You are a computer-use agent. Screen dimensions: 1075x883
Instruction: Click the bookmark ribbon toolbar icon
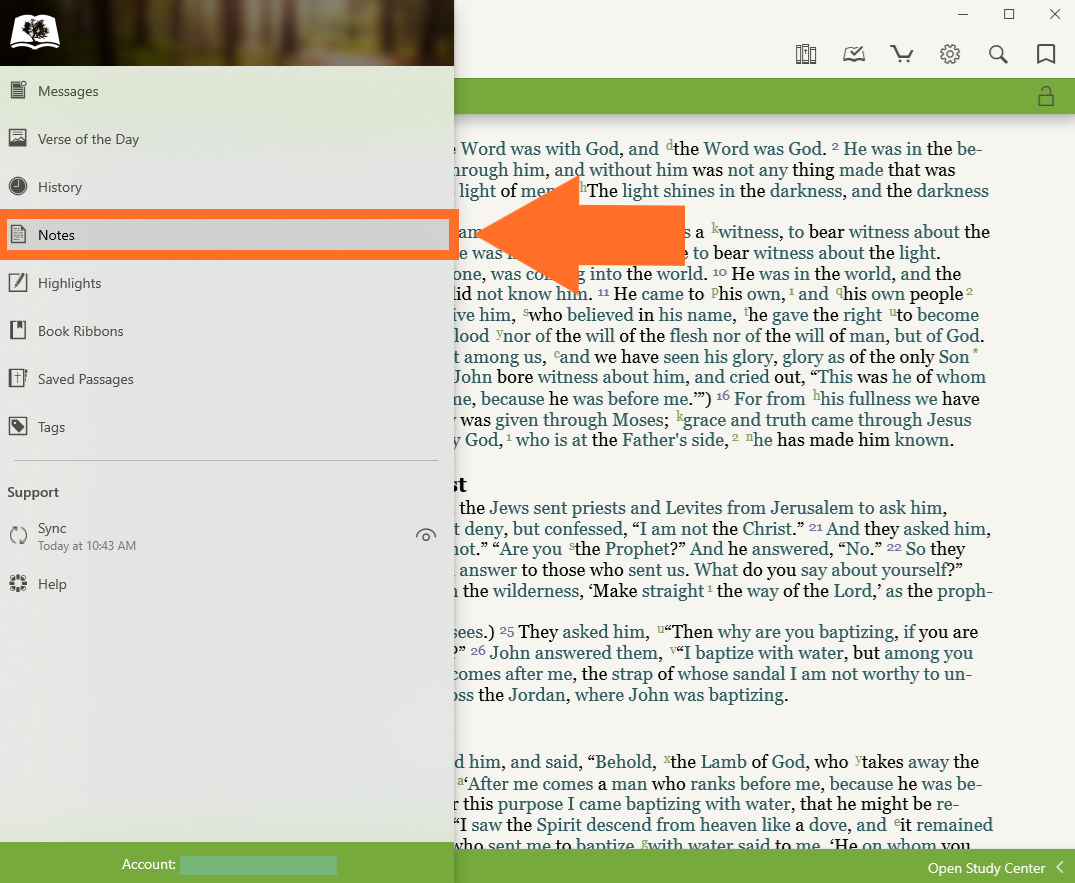tap(1046, 54)
